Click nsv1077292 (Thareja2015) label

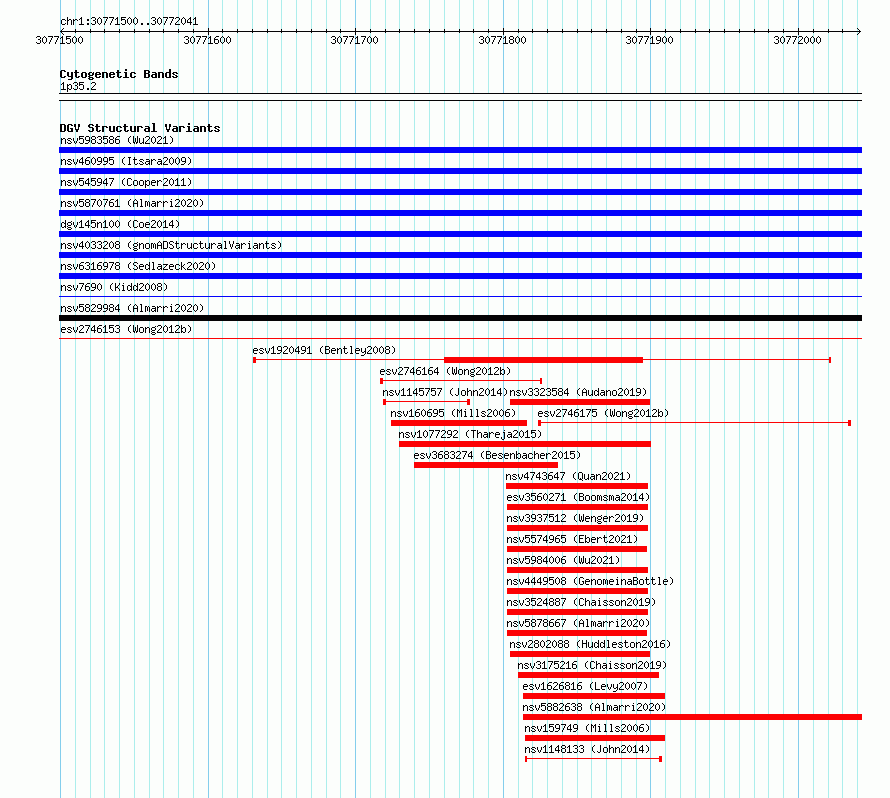[x=470, y=434]
